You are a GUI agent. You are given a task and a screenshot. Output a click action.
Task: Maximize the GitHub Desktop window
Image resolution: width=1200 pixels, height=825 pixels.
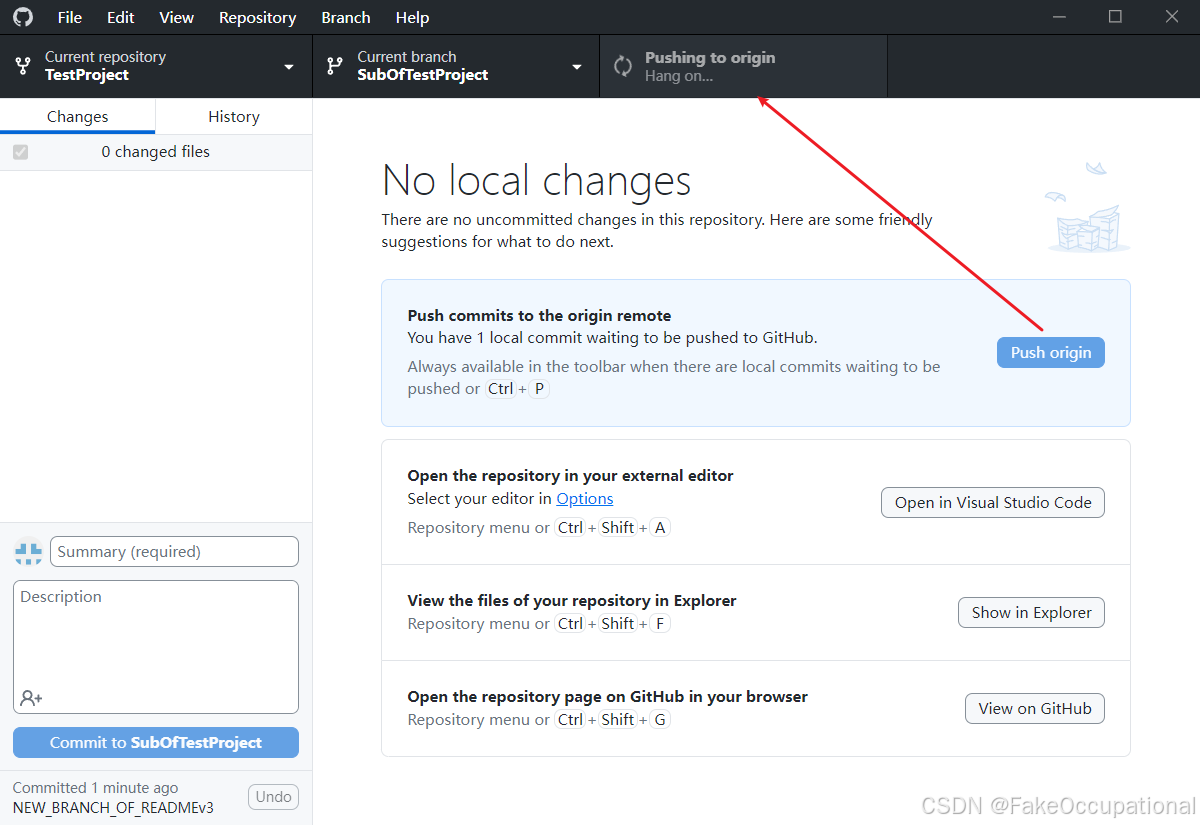(x=1116, y=17)
